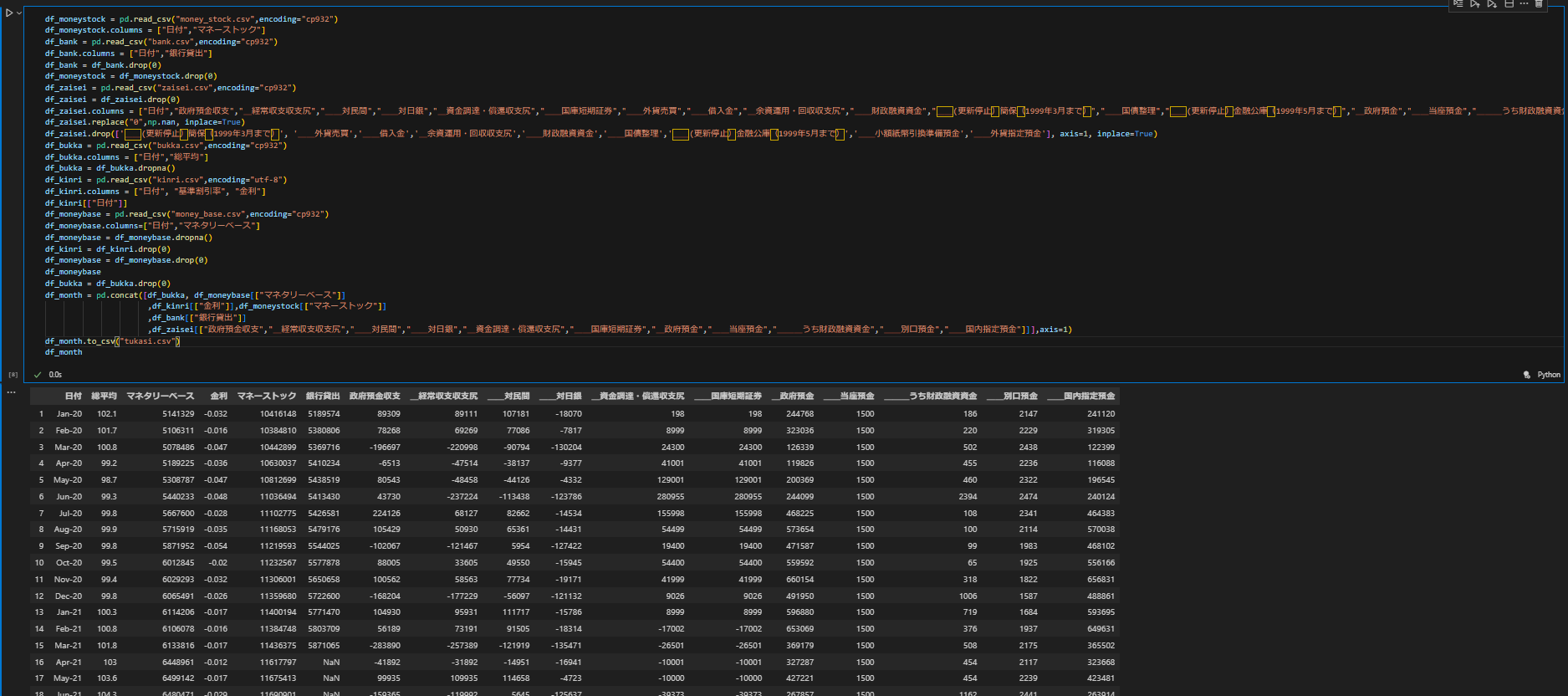Select the 金利 column header
1568x696 pixels.
tap(218, 396)
